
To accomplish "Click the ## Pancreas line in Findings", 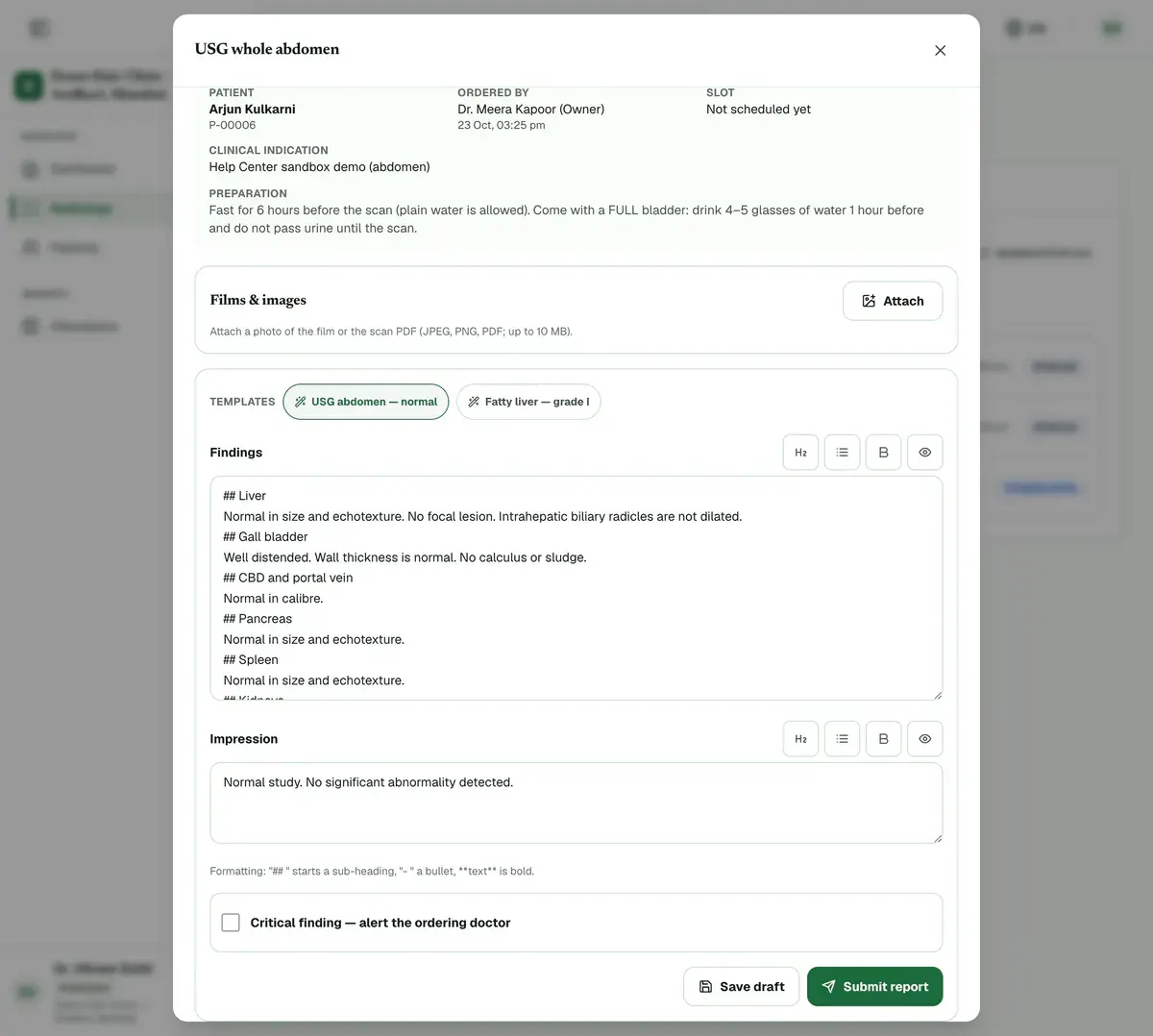I will (x=258, y=619).
